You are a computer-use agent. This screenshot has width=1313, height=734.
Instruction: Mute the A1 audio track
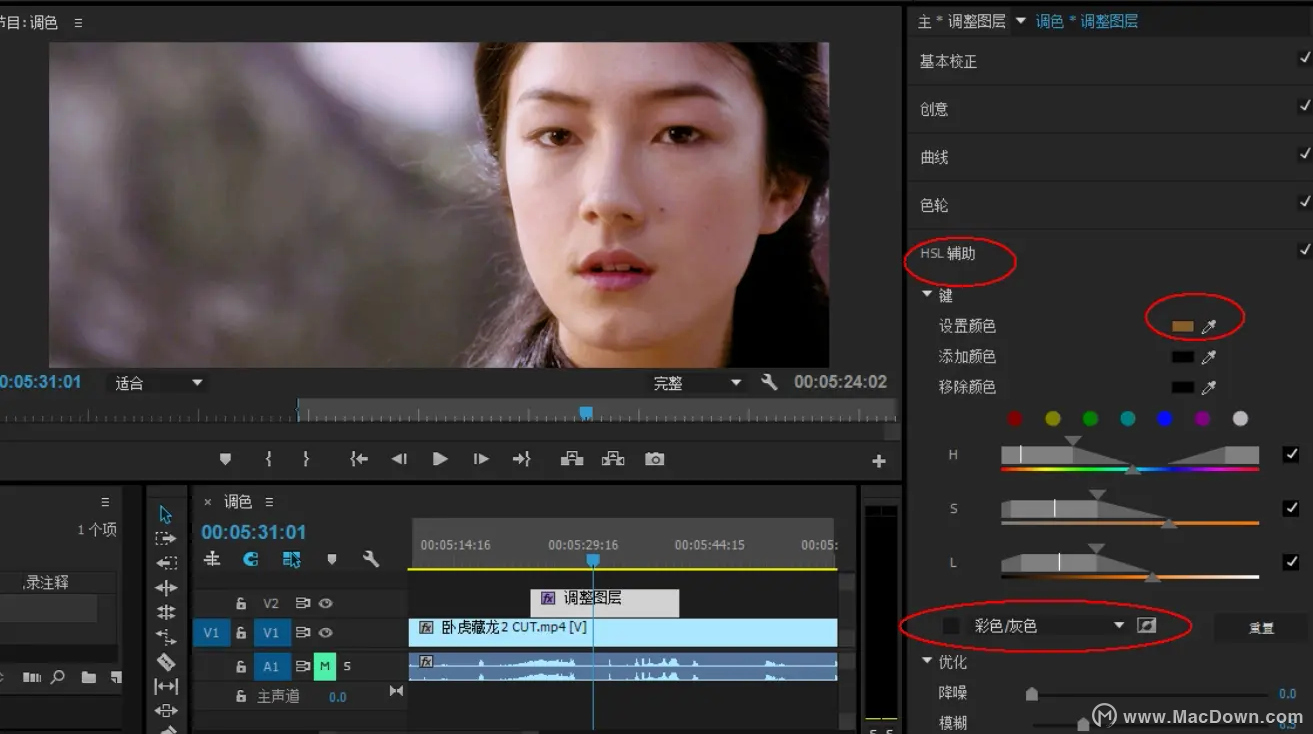(x=325, y=666)
